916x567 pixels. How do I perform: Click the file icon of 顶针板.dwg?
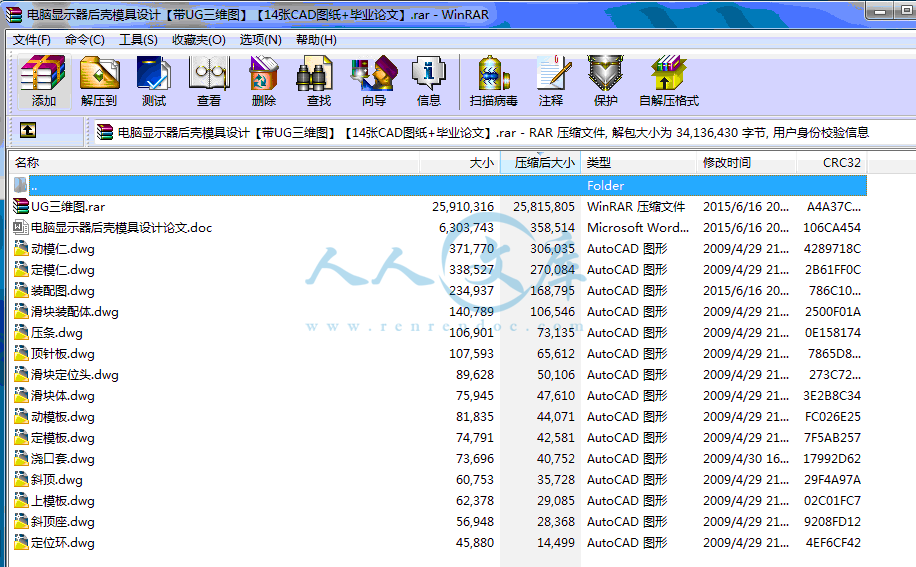tap(21, 353)
